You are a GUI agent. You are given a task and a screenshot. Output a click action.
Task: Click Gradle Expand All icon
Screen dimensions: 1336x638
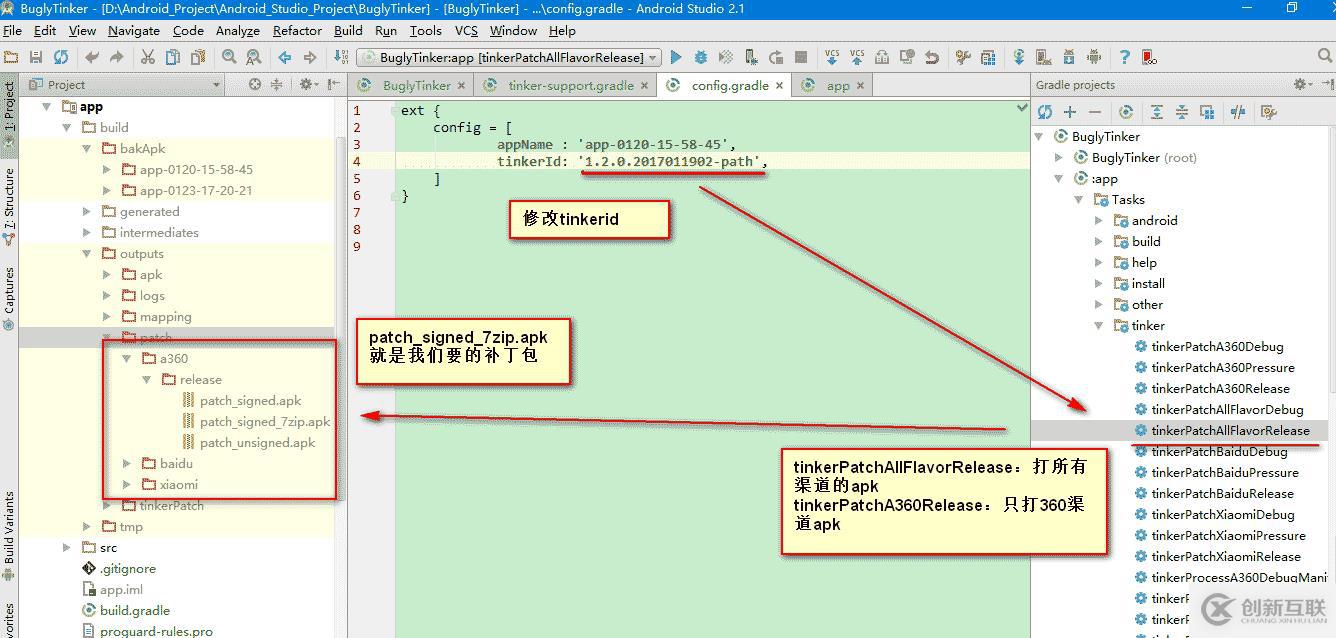1157,112
